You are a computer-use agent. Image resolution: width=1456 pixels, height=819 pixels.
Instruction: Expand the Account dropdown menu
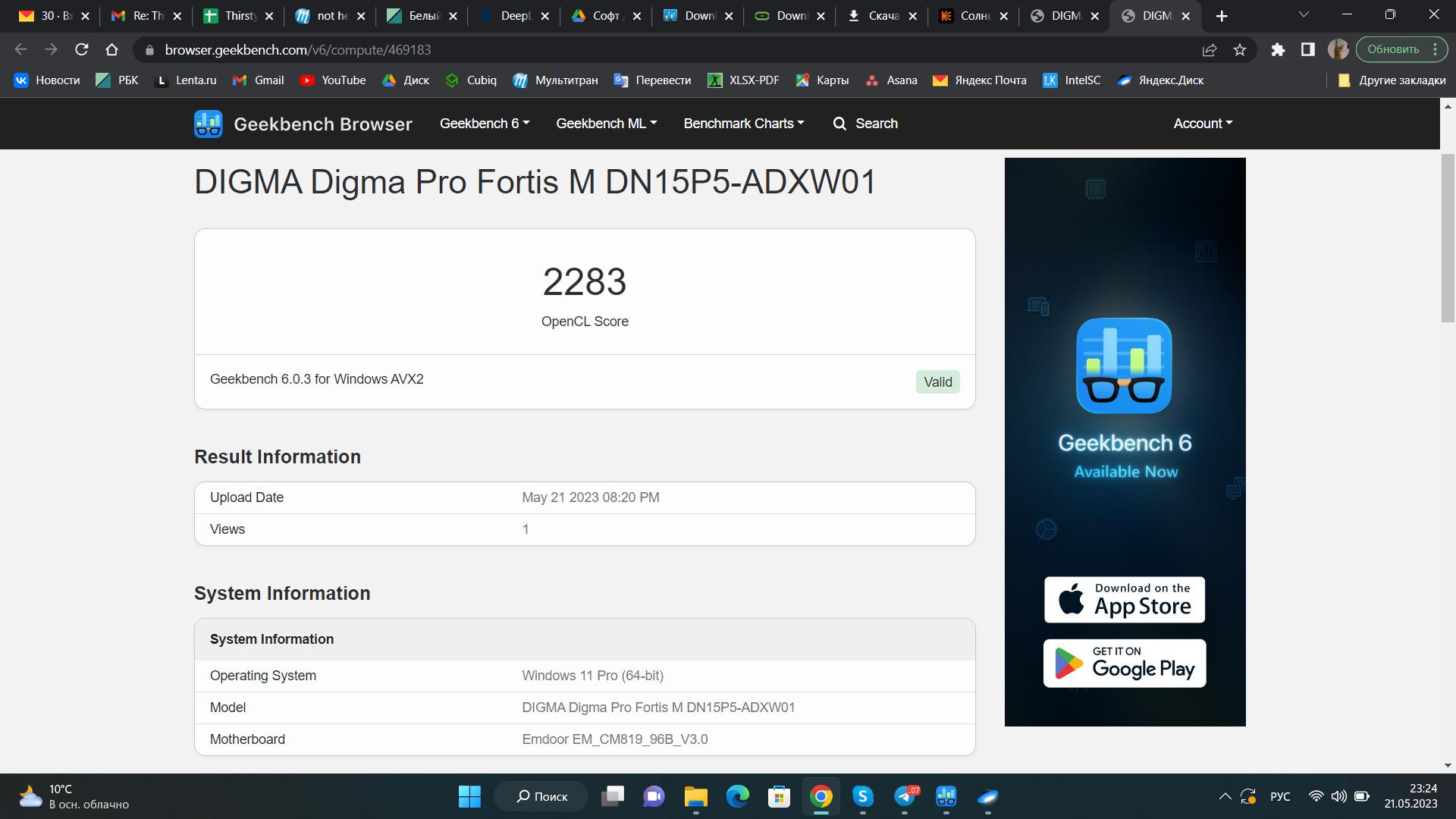pos(1203,124)
